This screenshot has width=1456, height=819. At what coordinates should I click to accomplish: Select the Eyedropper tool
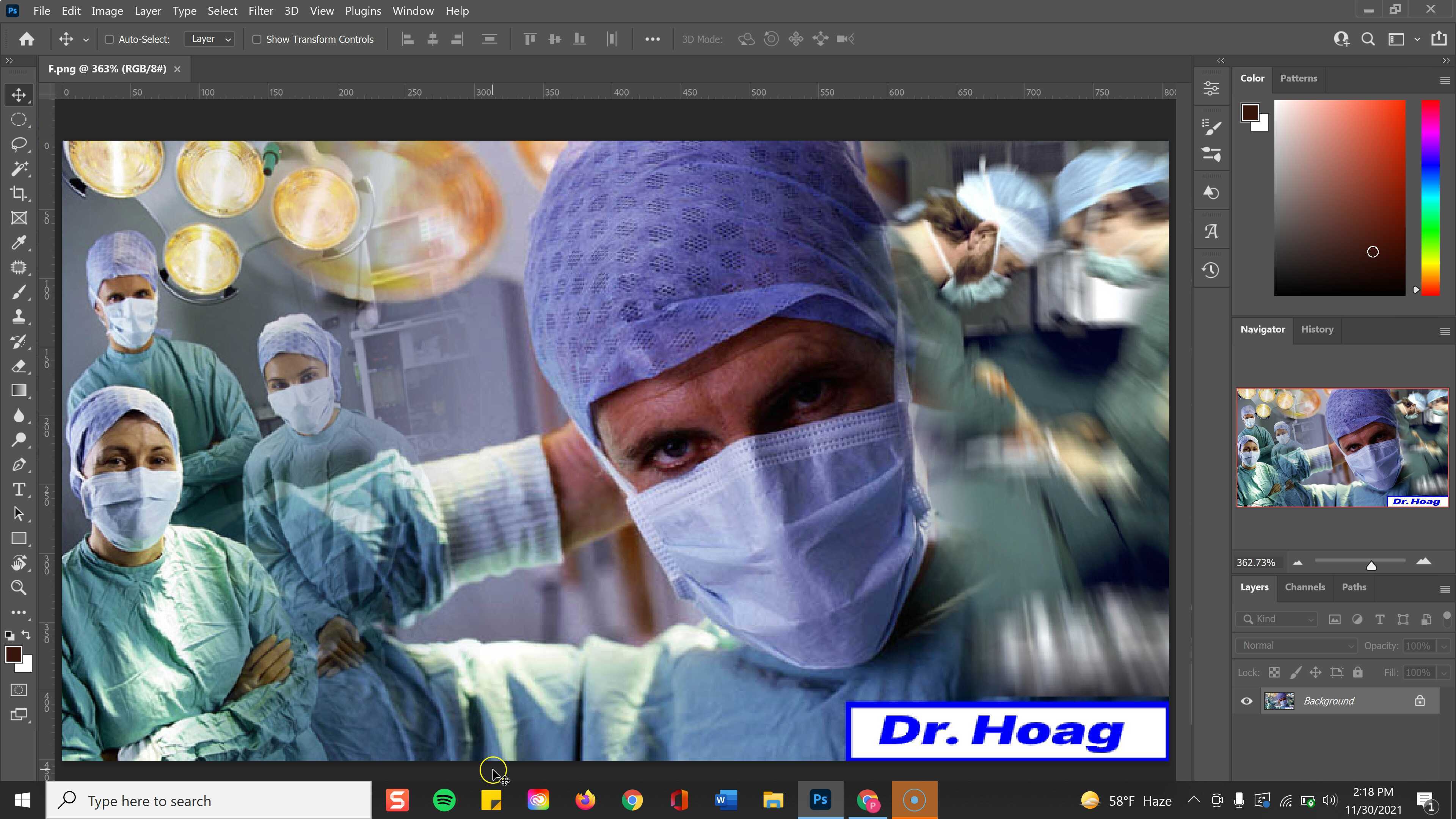(x=19, y=243)
